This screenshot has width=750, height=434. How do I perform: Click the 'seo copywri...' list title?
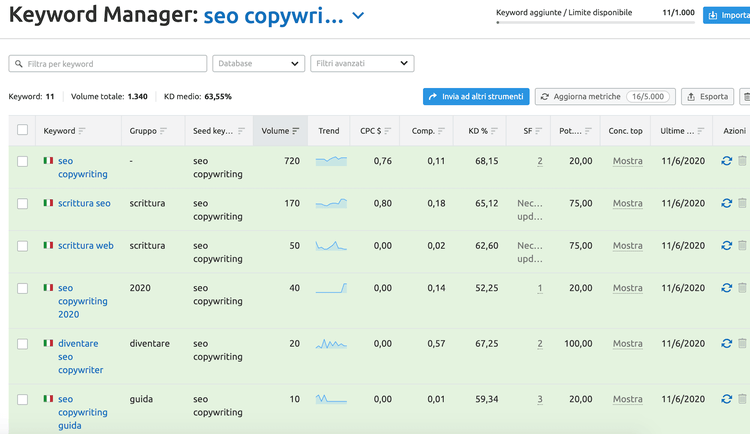coord(273,16)
